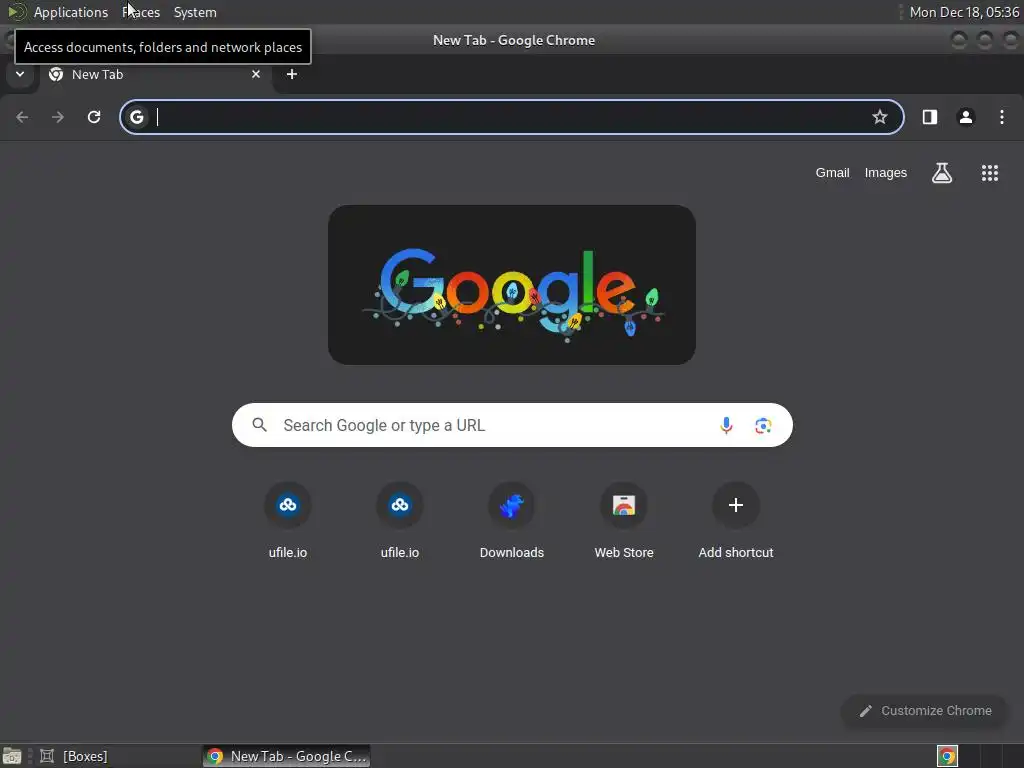Viewport: 1024px width, 768px height.
Task: Open the Chrome side panel icon
Action: click(x=930, y=117)
